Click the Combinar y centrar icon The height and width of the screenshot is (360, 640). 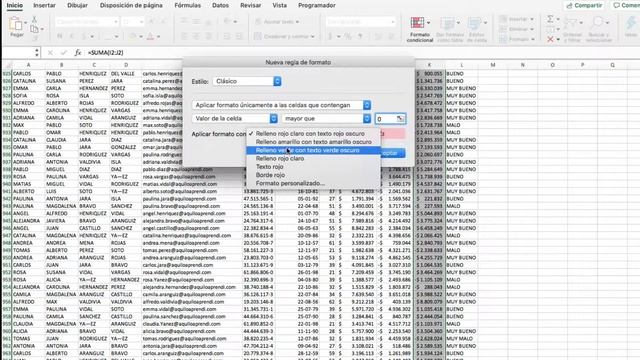click(x=258, y=36)
